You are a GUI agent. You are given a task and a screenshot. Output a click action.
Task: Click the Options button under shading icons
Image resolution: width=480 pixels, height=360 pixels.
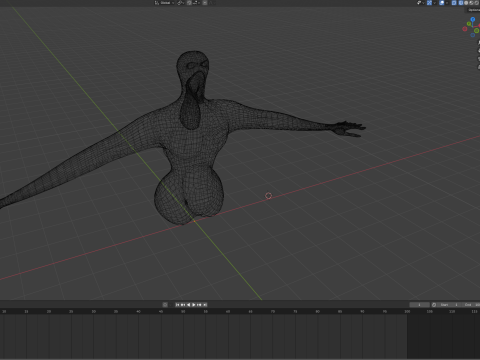tap(473, 10)
